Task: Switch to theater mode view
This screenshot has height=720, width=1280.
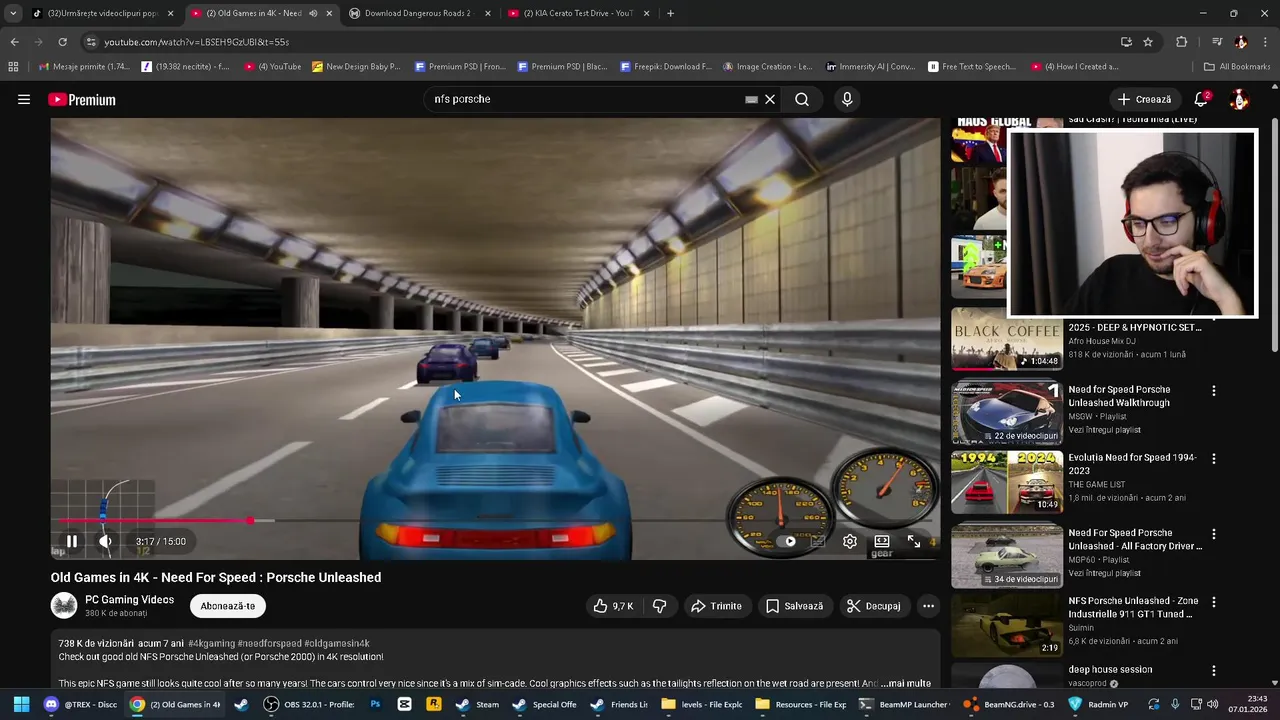Action: (882, 541)
